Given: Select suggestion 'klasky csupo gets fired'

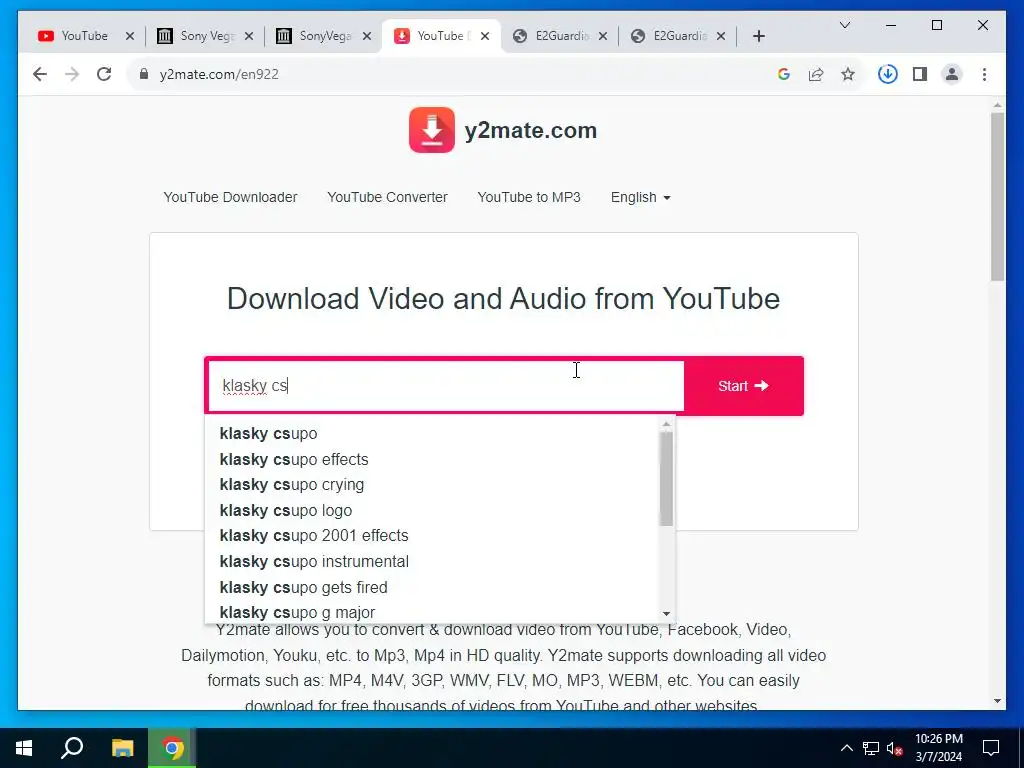Looking at the screenshot, I should coord(432,588).
